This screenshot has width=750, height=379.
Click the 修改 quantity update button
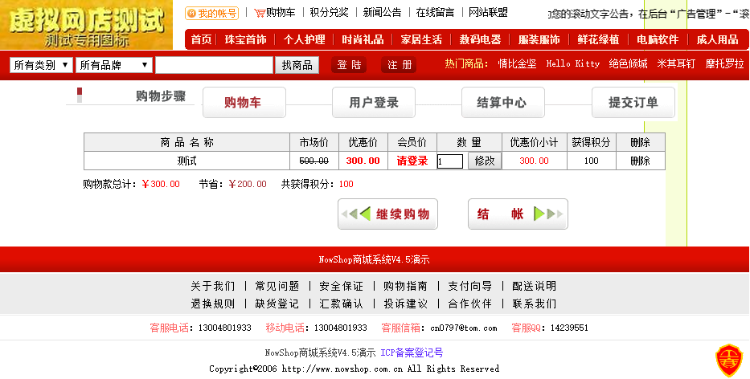pos(485,161)
